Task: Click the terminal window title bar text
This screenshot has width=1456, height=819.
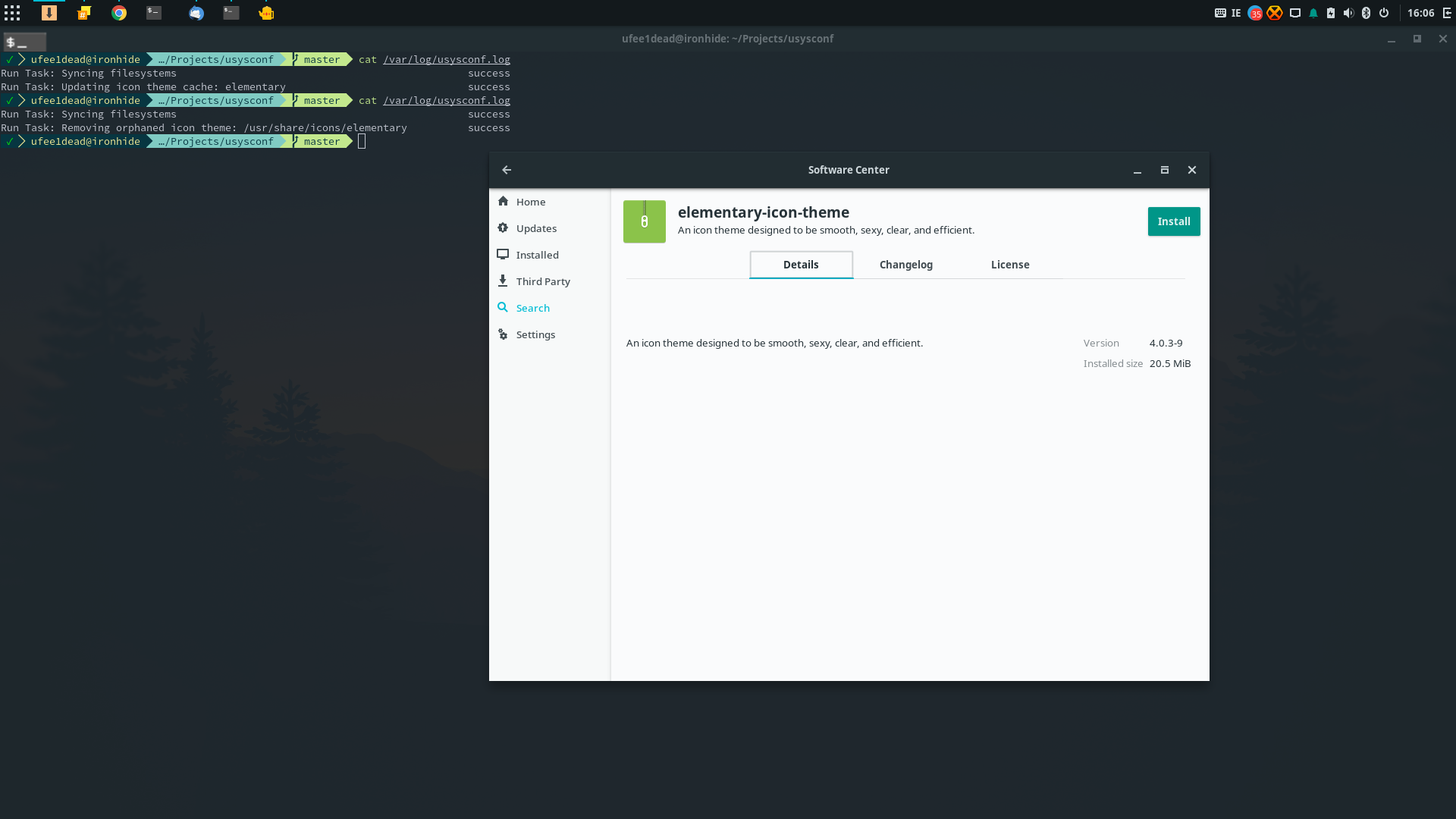Action: click(727, 39)
